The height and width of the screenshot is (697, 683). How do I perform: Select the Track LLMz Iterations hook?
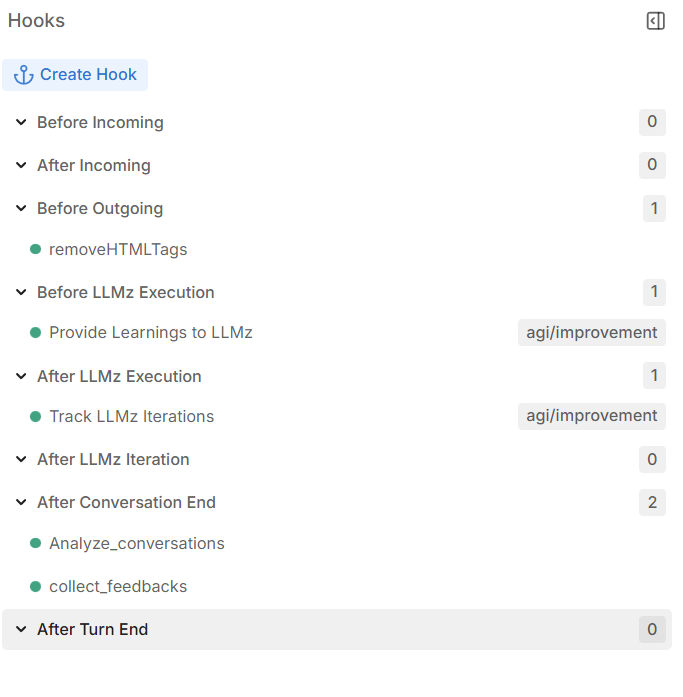point(131,417)
